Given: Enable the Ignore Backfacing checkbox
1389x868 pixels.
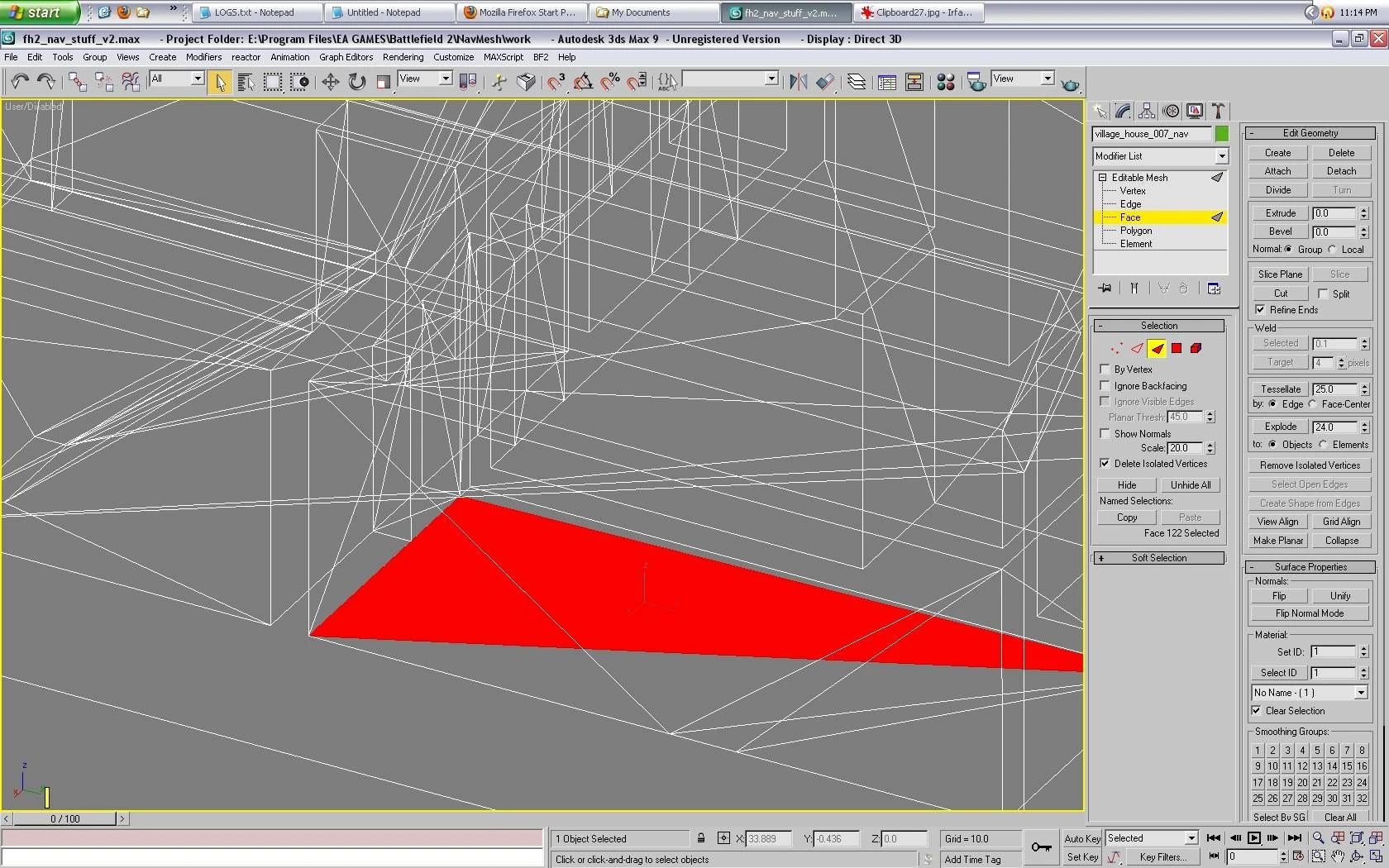Looking at the screenshot, I should tap(1105, 386).
